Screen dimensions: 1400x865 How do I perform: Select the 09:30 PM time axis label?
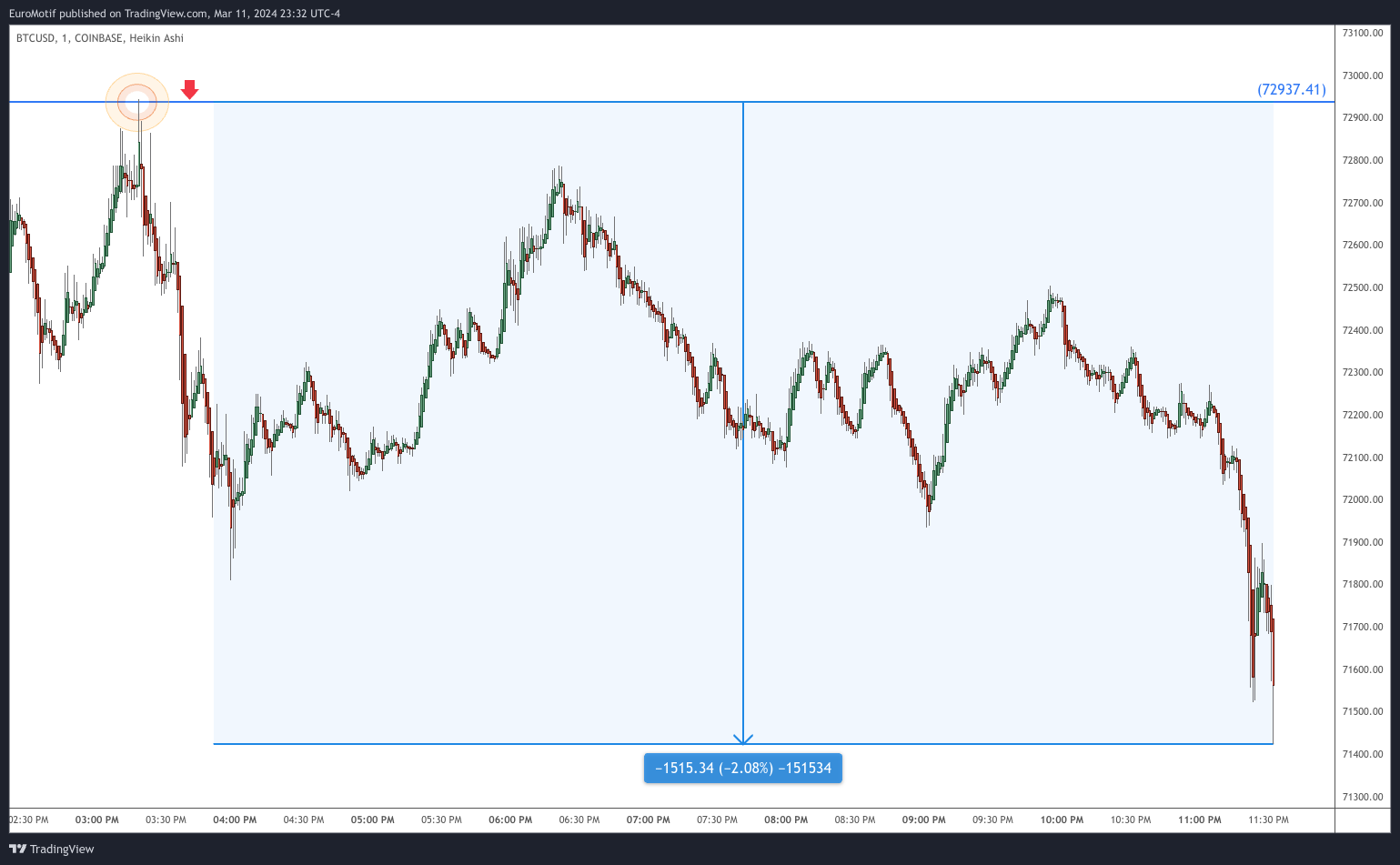pyautogui.click(x=992, y=820)
